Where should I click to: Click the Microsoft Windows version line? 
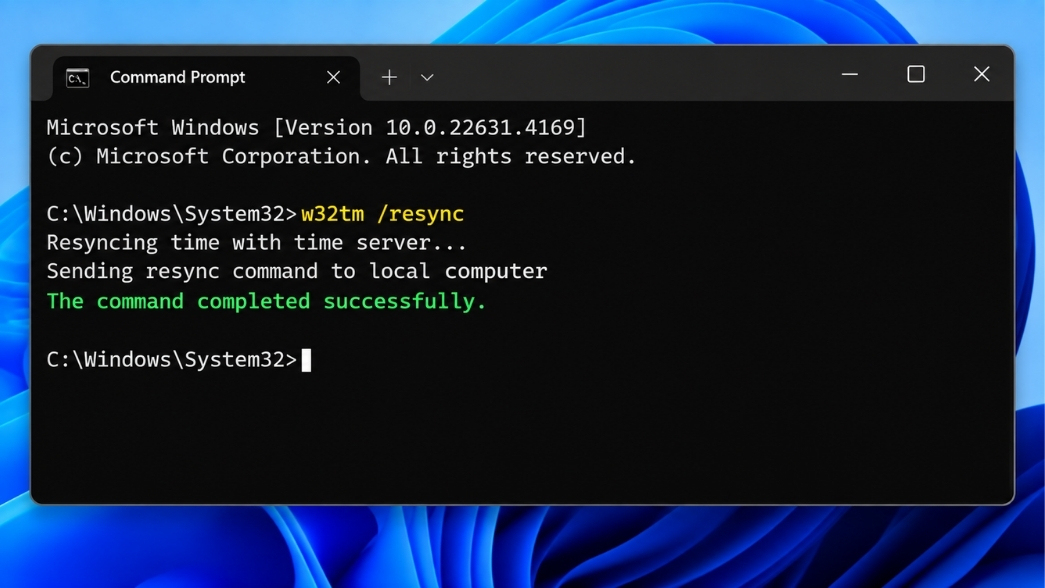tap(317, 127)
